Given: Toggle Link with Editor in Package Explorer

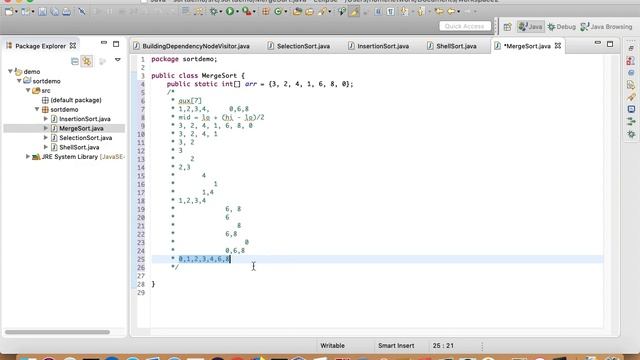Looking at the screenshot, I should pos(87,61).
